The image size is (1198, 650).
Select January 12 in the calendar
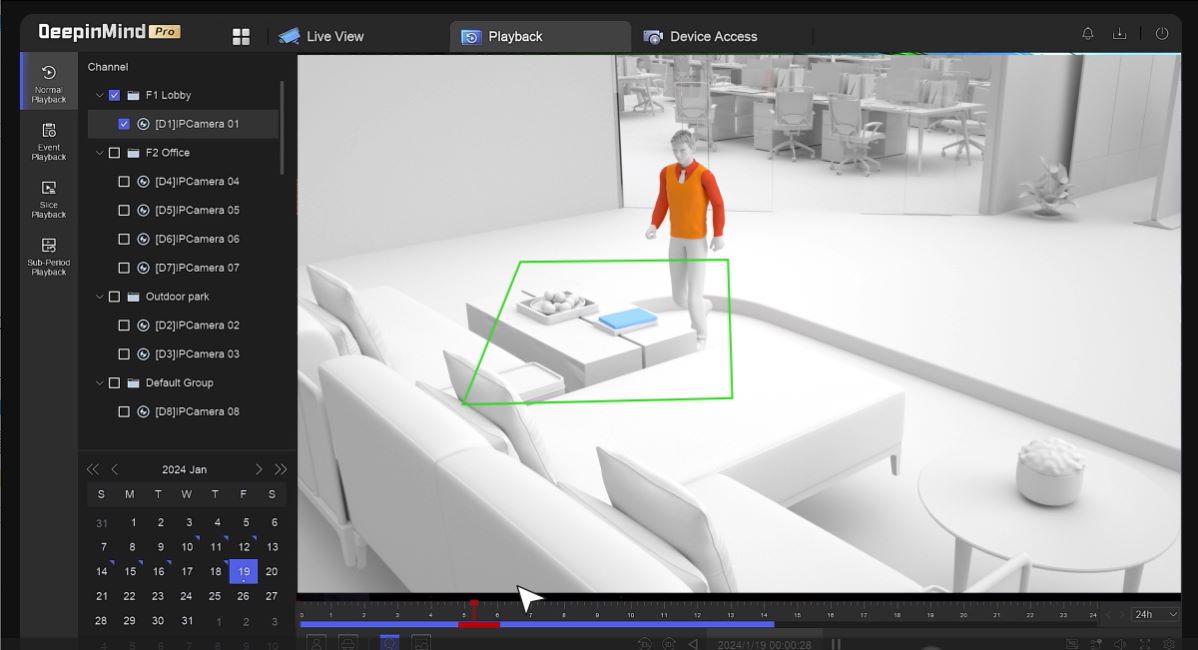[x=244, y=547]
